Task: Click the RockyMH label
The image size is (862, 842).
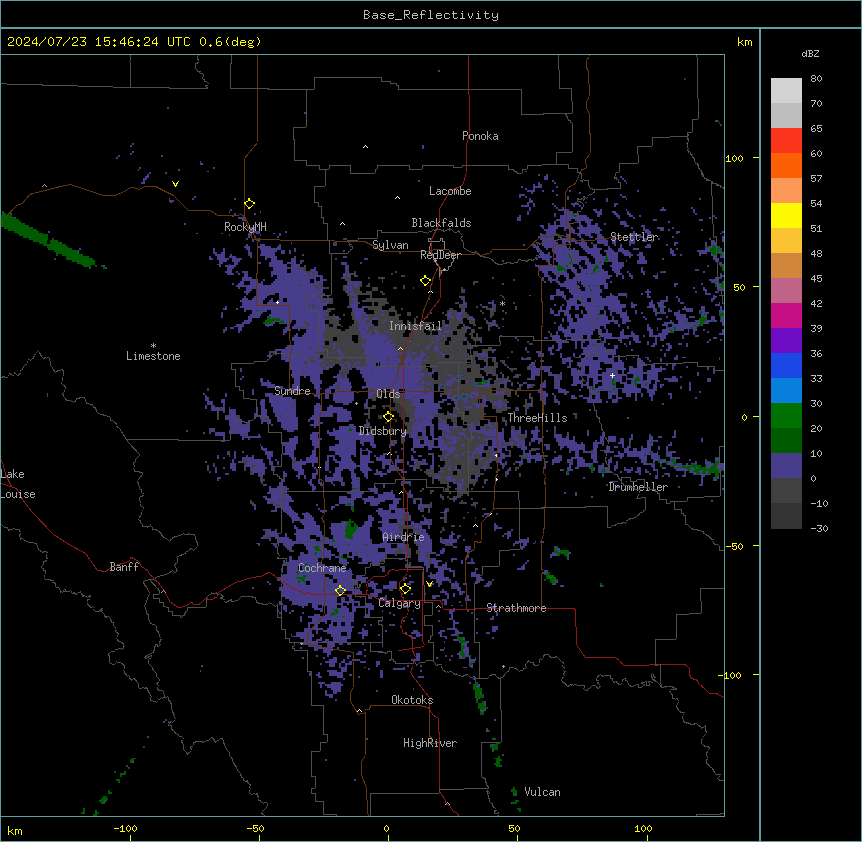Action: tap(245, 227)
